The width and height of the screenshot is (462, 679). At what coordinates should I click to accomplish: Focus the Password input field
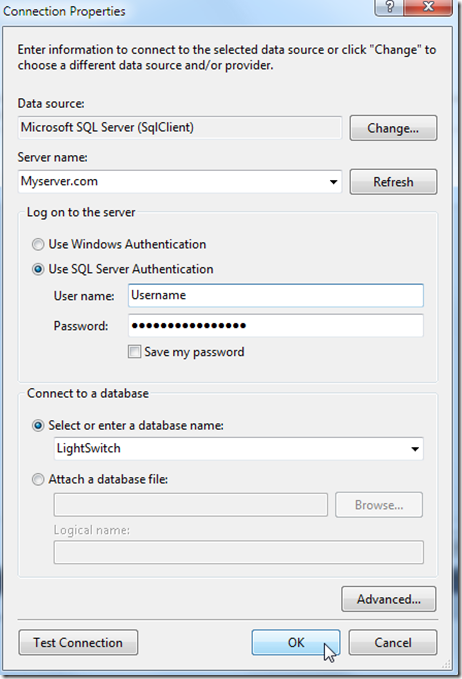(x=276, y=326)
